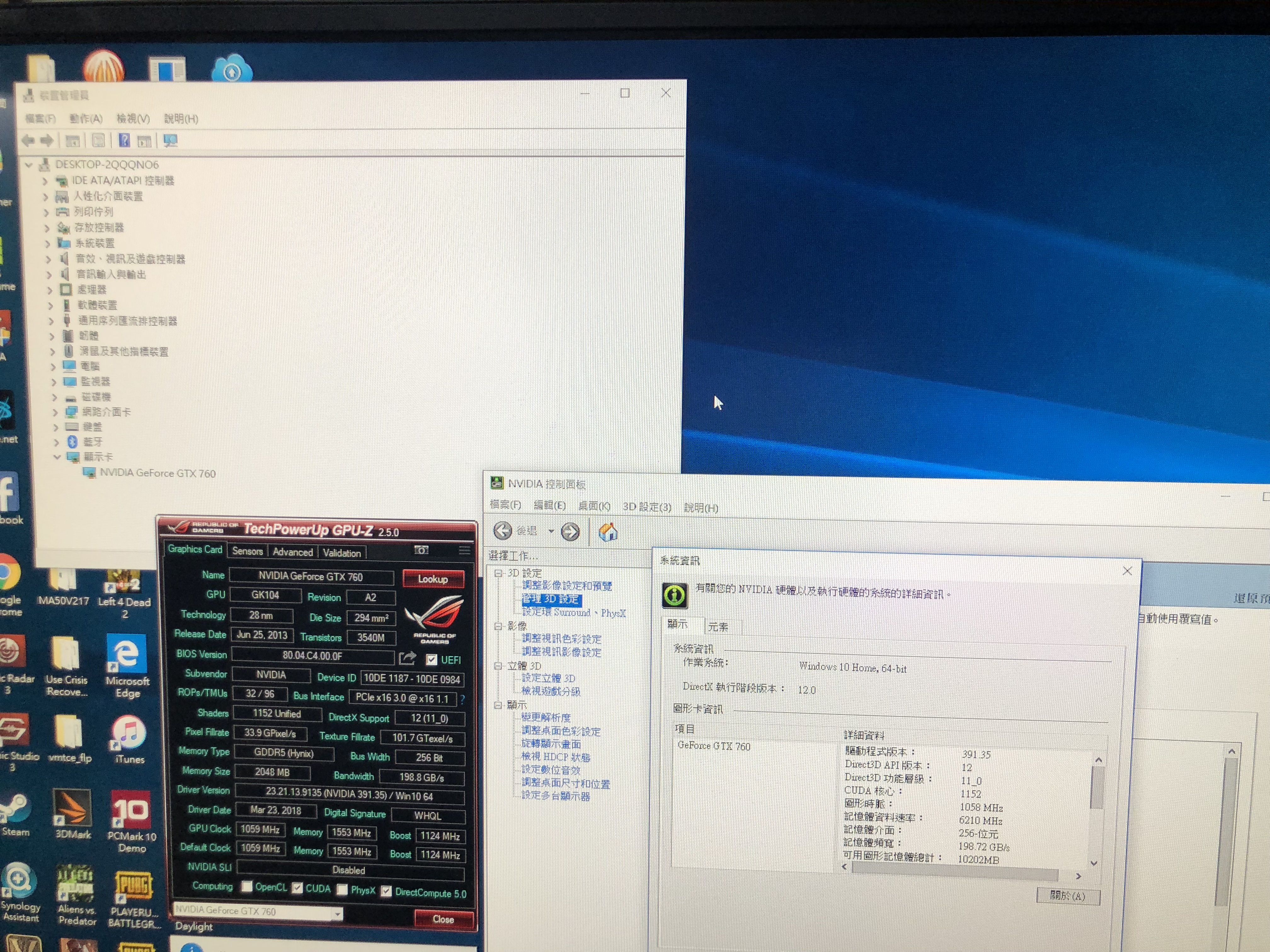Expand 處理器 node in Device Manager
The image size is (1270, 952).
pyautogui.click(x=50, y=290)
